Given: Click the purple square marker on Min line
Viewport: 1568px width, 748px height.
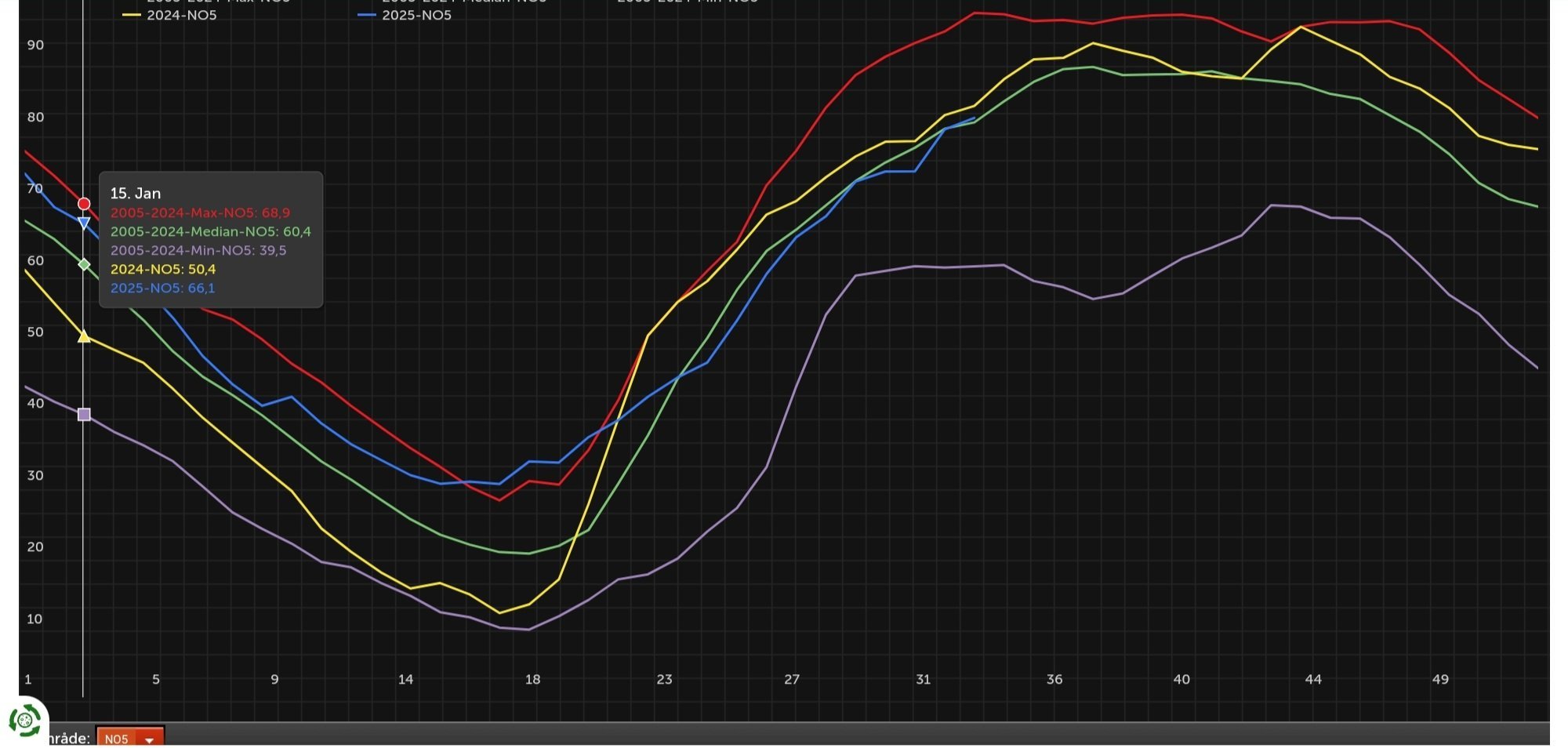Looking at the screenshot, I should click(84, 414).
